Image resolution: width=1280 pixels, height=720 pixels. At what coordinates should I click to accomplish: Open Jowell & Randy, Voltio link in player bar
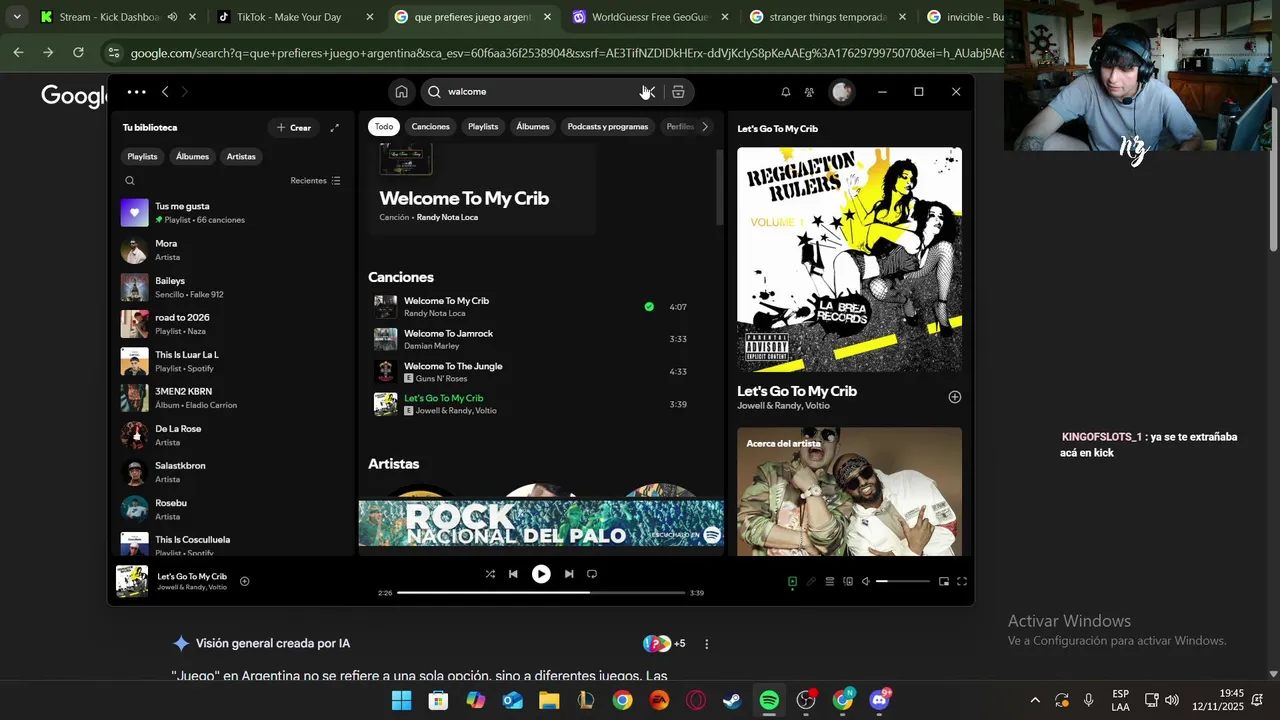click(x=192, y=587)
